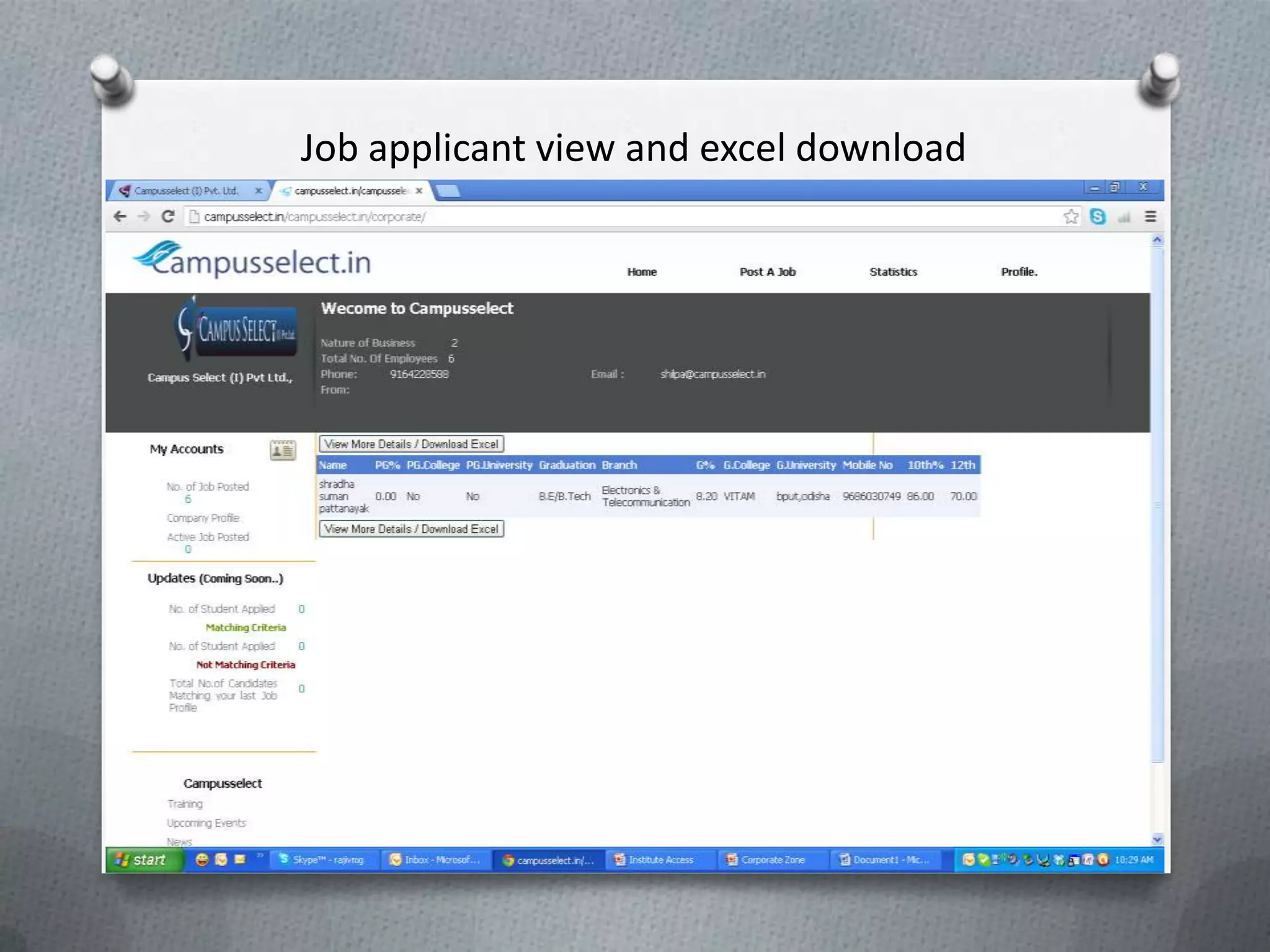Click the mobile number 9686030749 cell

point(871,496)
